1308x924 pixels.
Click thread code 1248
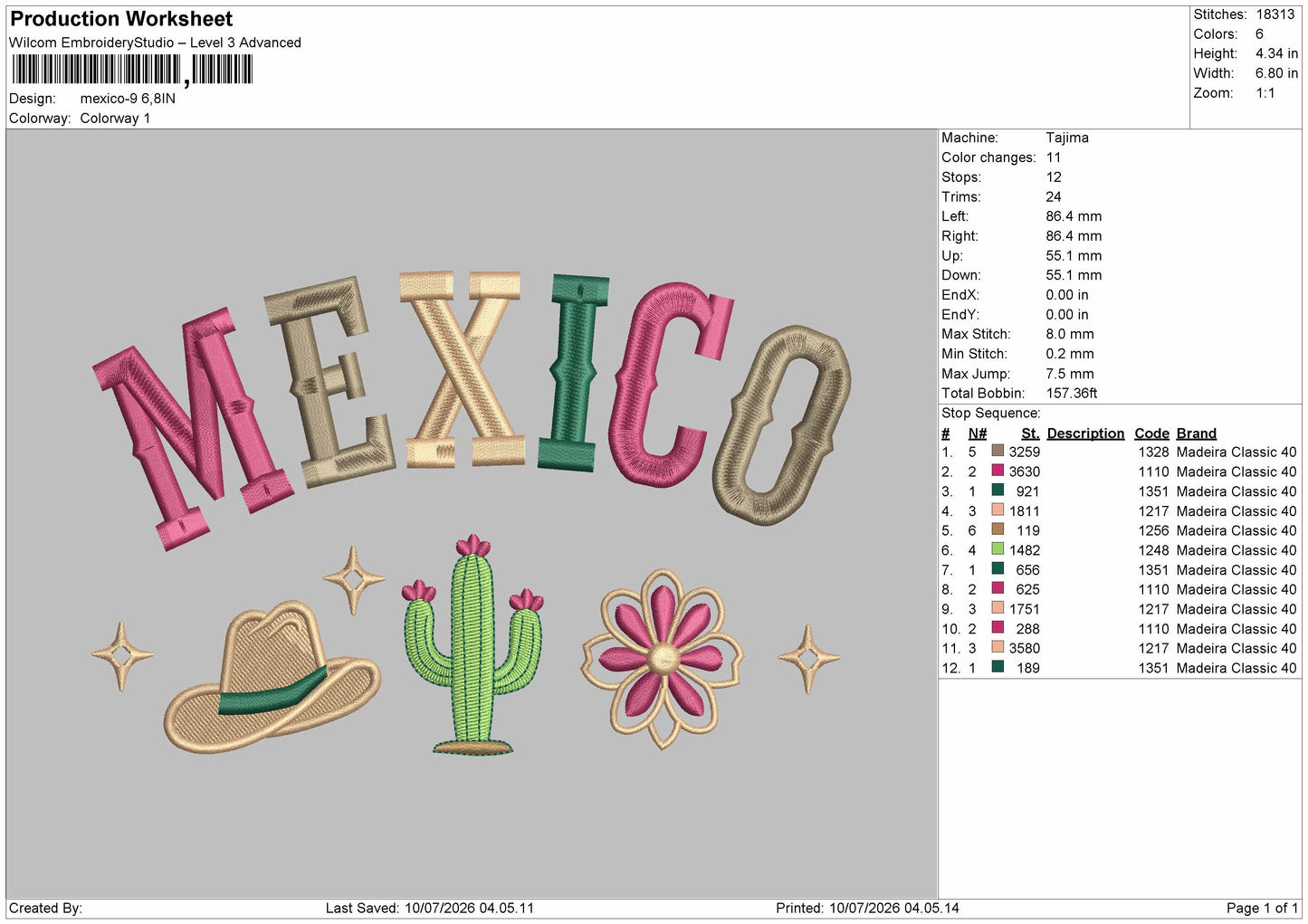1153,550
